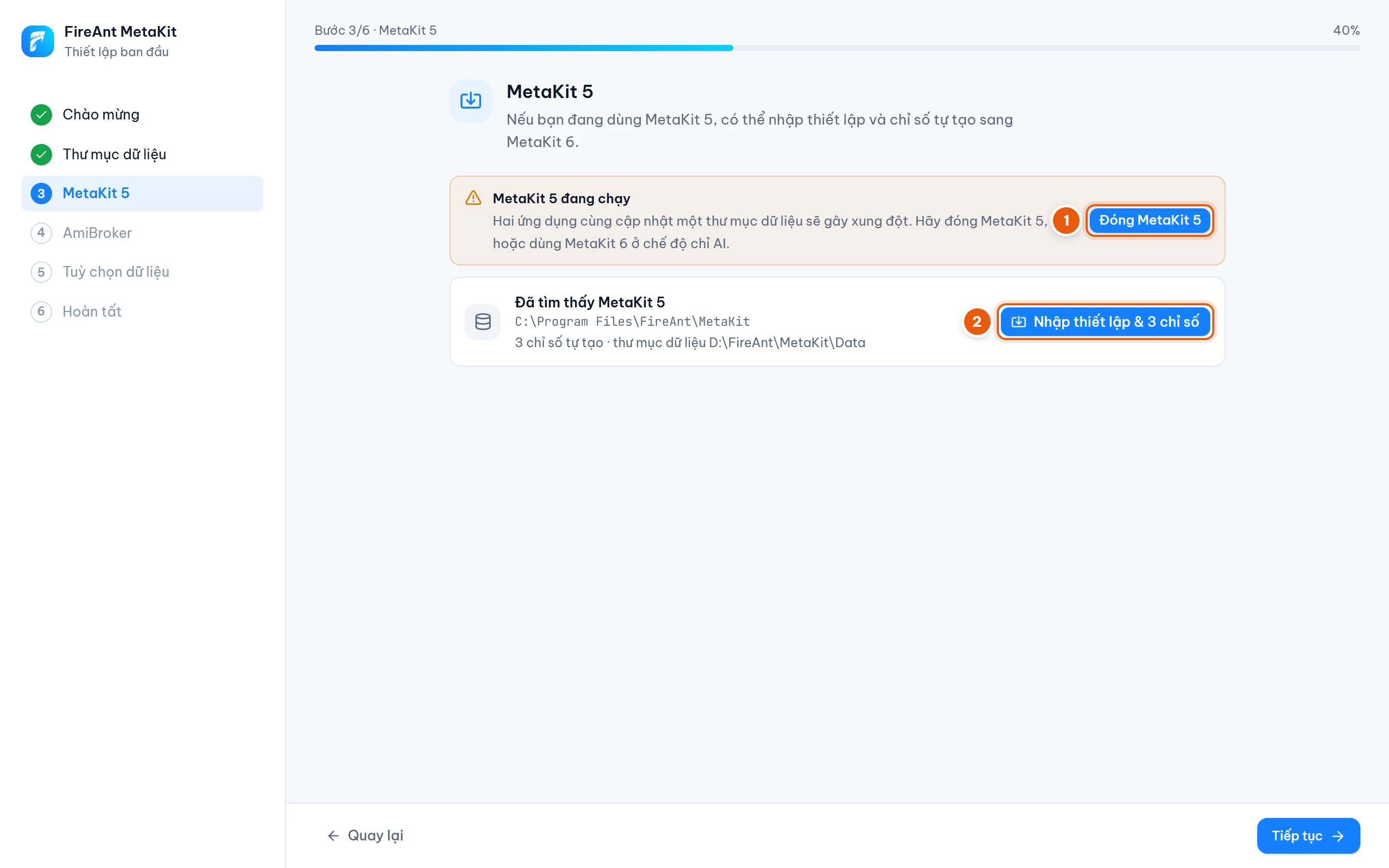Click the orange warning triangle icon
The height and width of the screenshot is (868, 1389).
(473, 198)
